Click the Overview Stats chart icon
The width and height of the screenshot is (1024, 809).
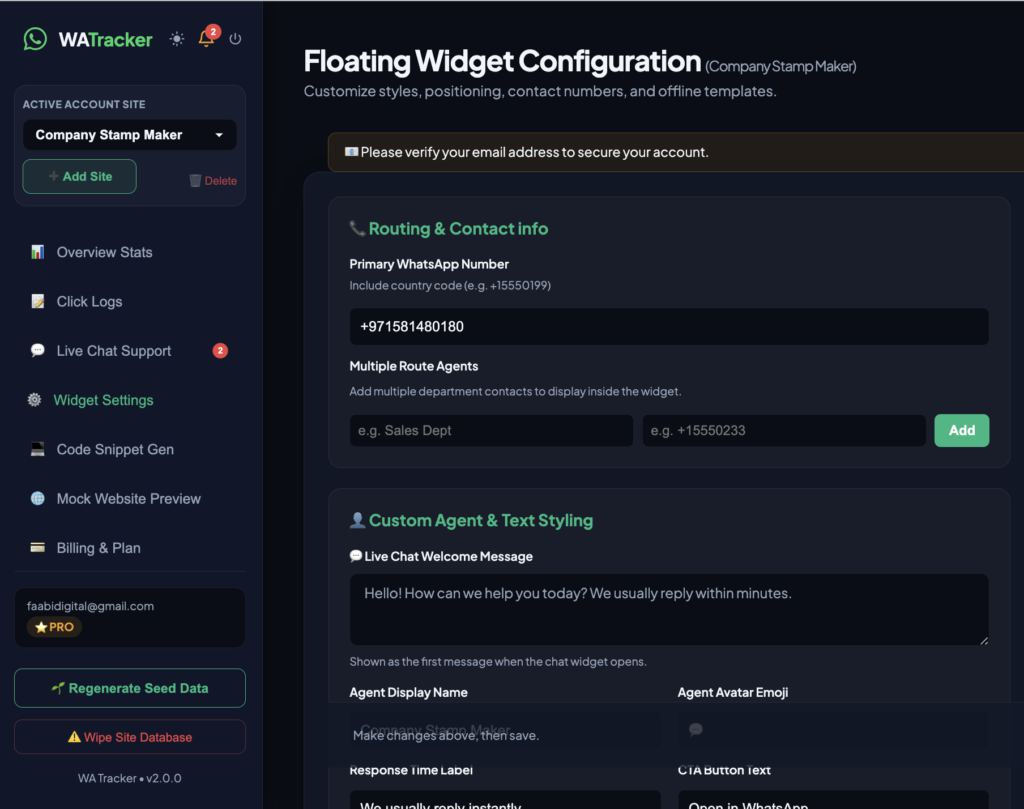(38, 252)
